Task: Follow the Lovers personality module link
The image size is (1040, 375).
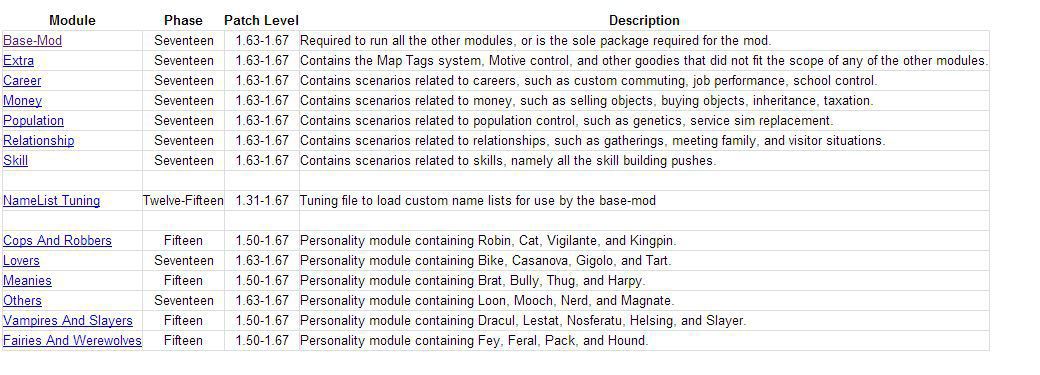Action: pyautogui.click(x=21, y=260)
